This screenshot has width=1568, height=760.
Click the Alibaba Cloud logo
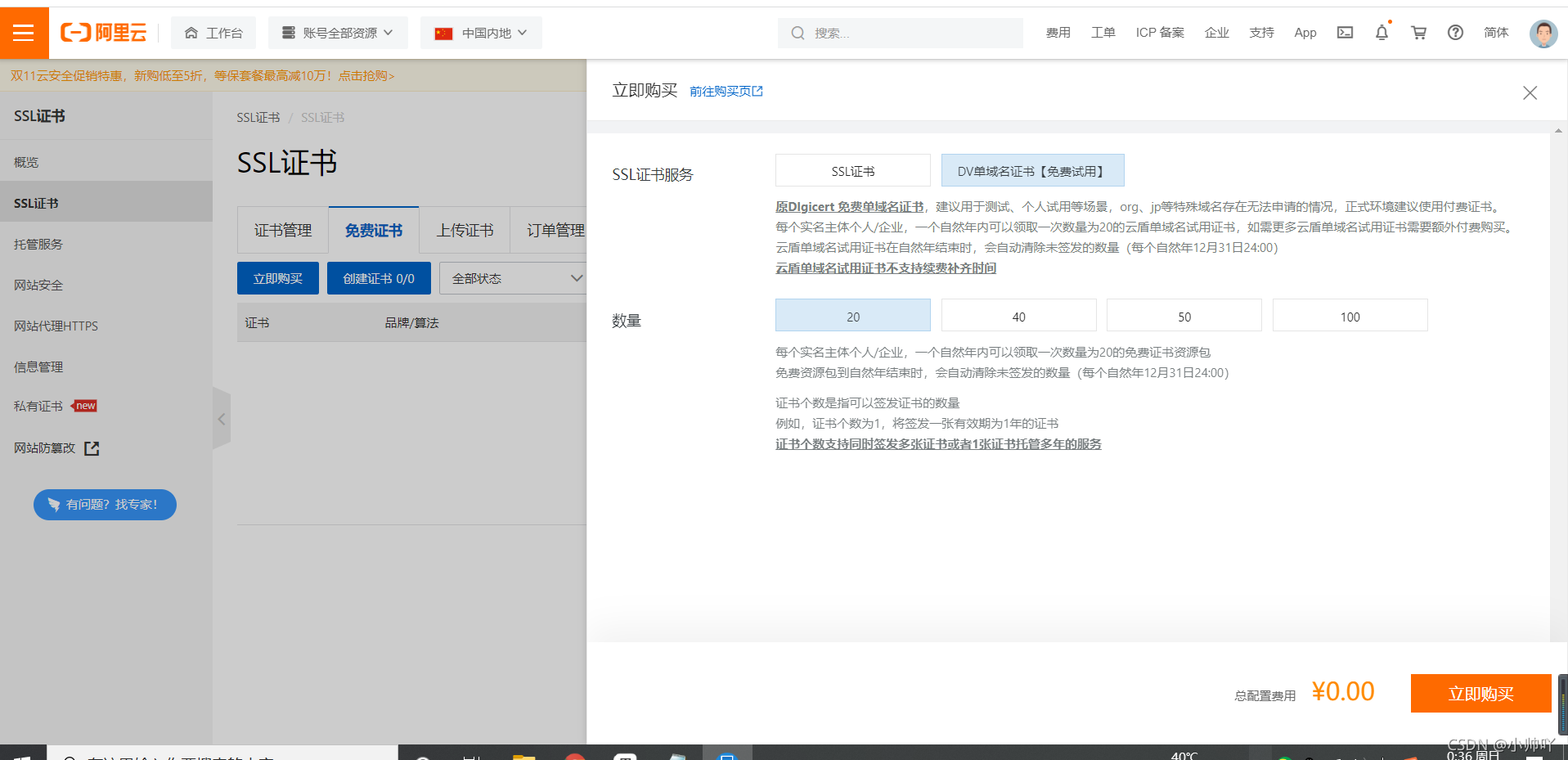(x=104, y=33)
